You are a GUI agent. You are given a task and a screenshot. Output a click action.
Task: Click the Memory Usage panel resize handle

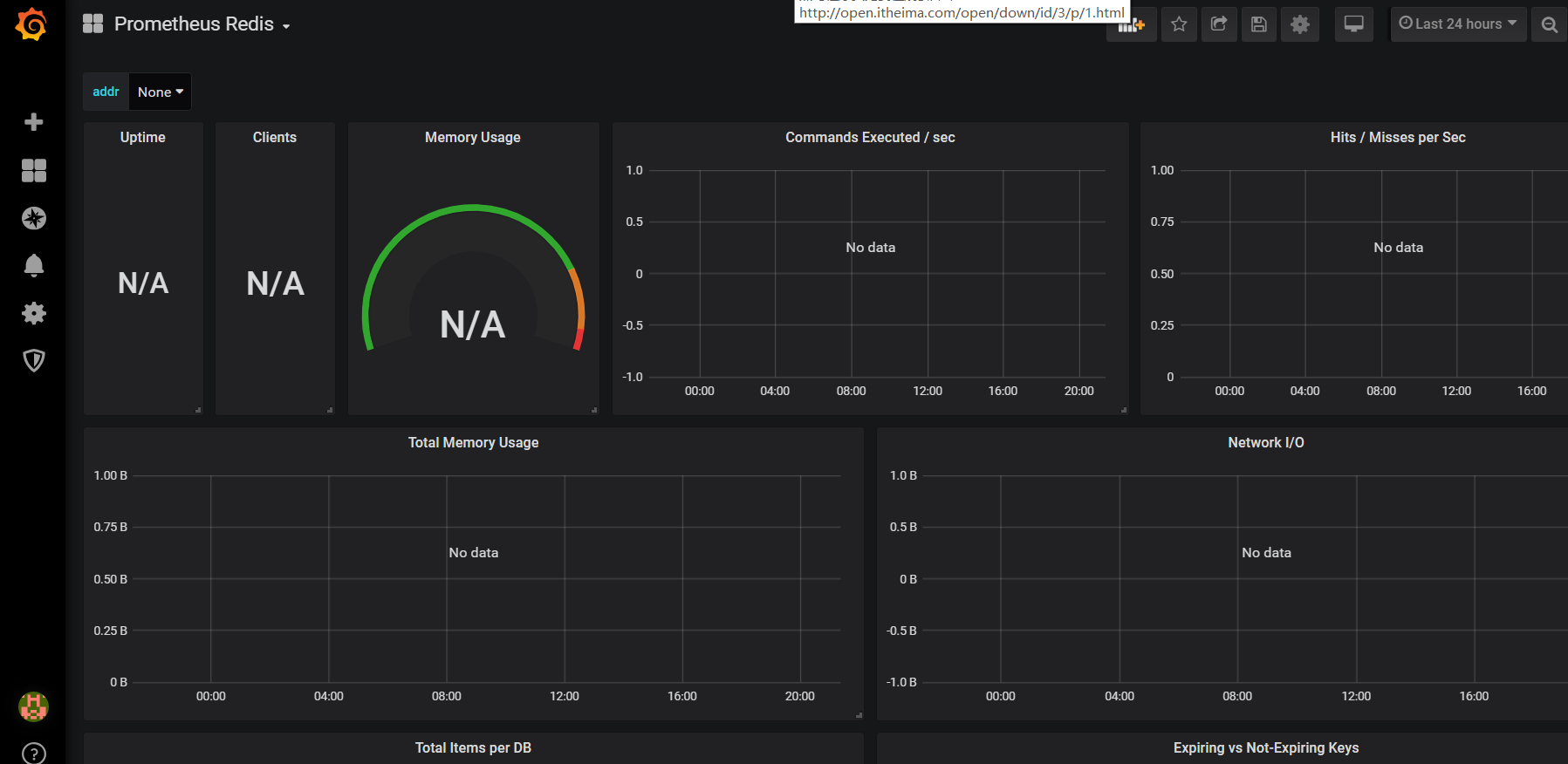click(x=594, y=410)
